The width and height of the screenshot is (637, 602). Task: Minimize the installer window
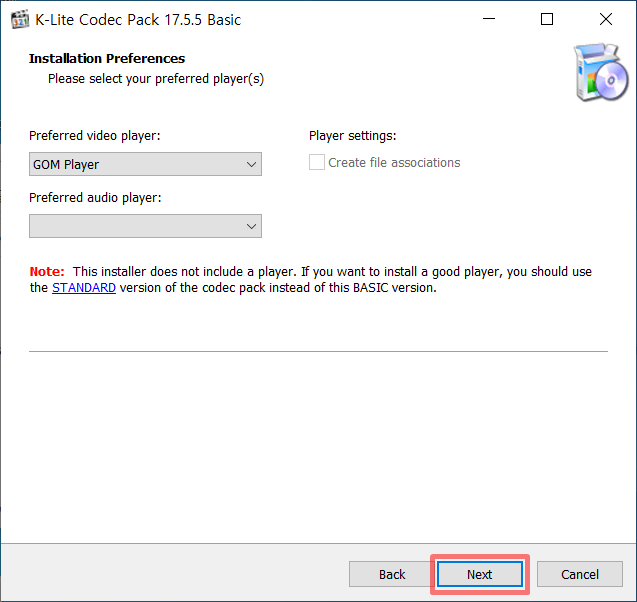489,19
